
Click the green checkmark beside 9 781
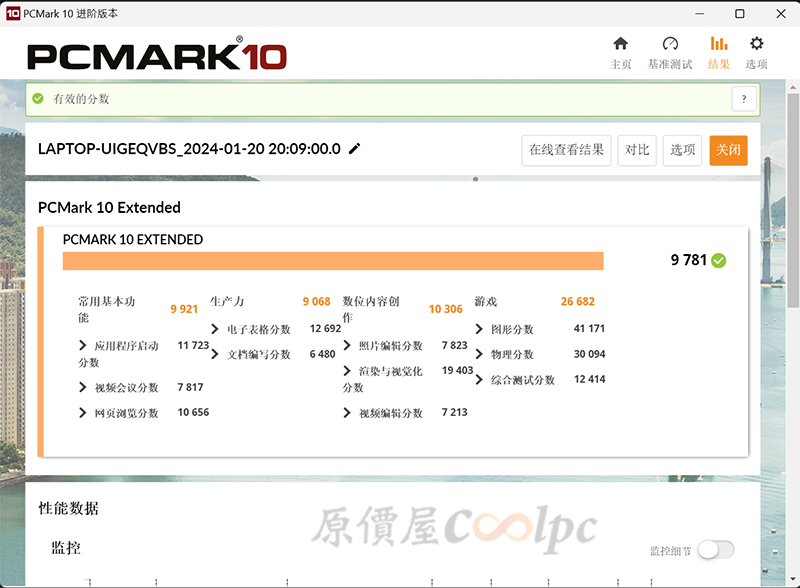click(719, 260)
